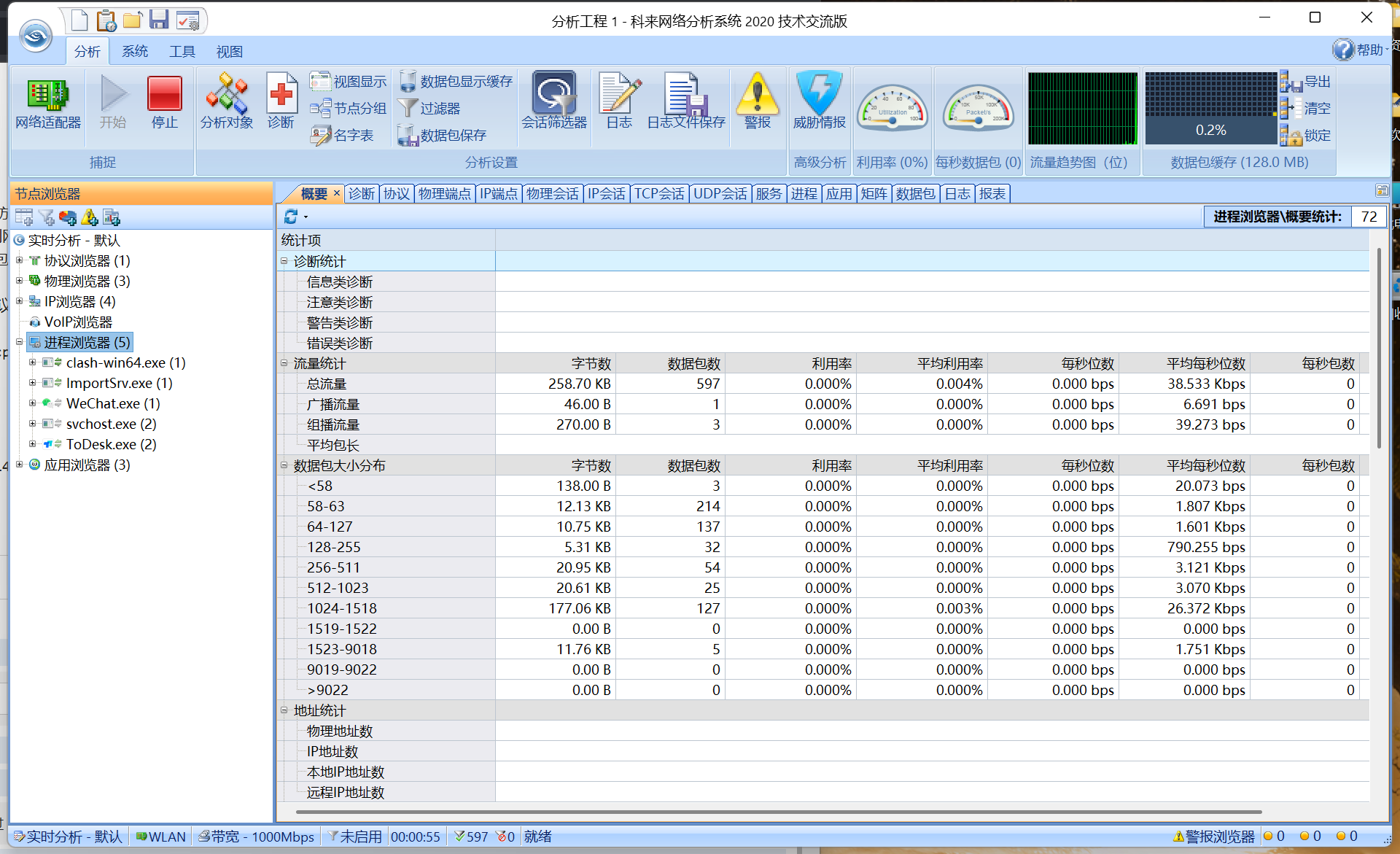Collapse the 流量统计 section
The image size is (1400, 854).
pos(284,363)
